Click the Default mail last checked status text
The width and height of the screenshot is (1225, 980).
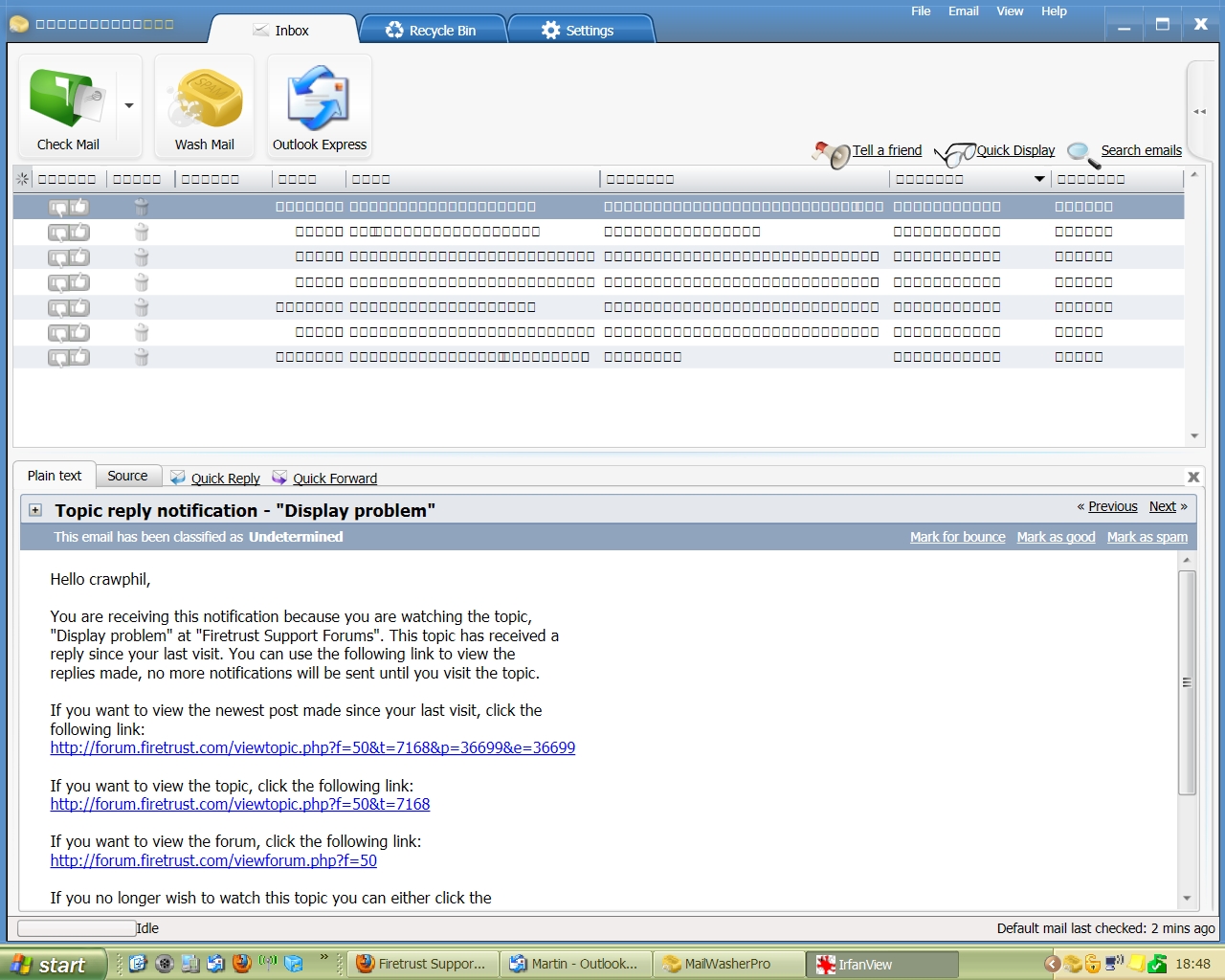click(1105, 928)
